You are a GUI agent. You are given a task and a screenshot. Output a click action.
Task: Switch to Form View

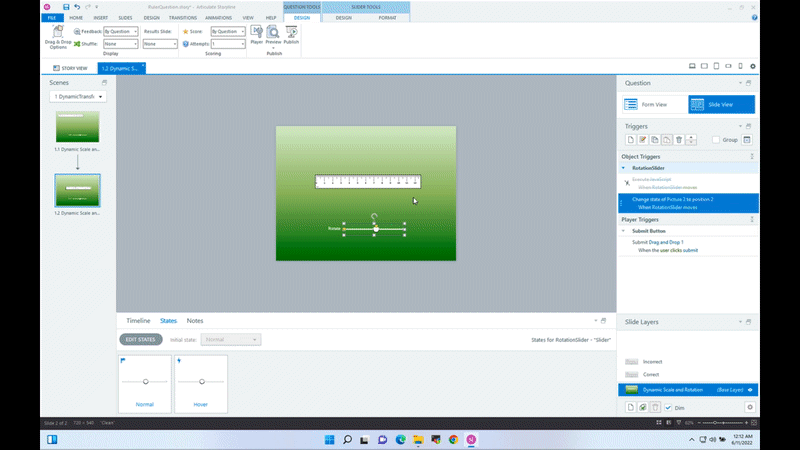pyautogui.click(x=652, y=104)
